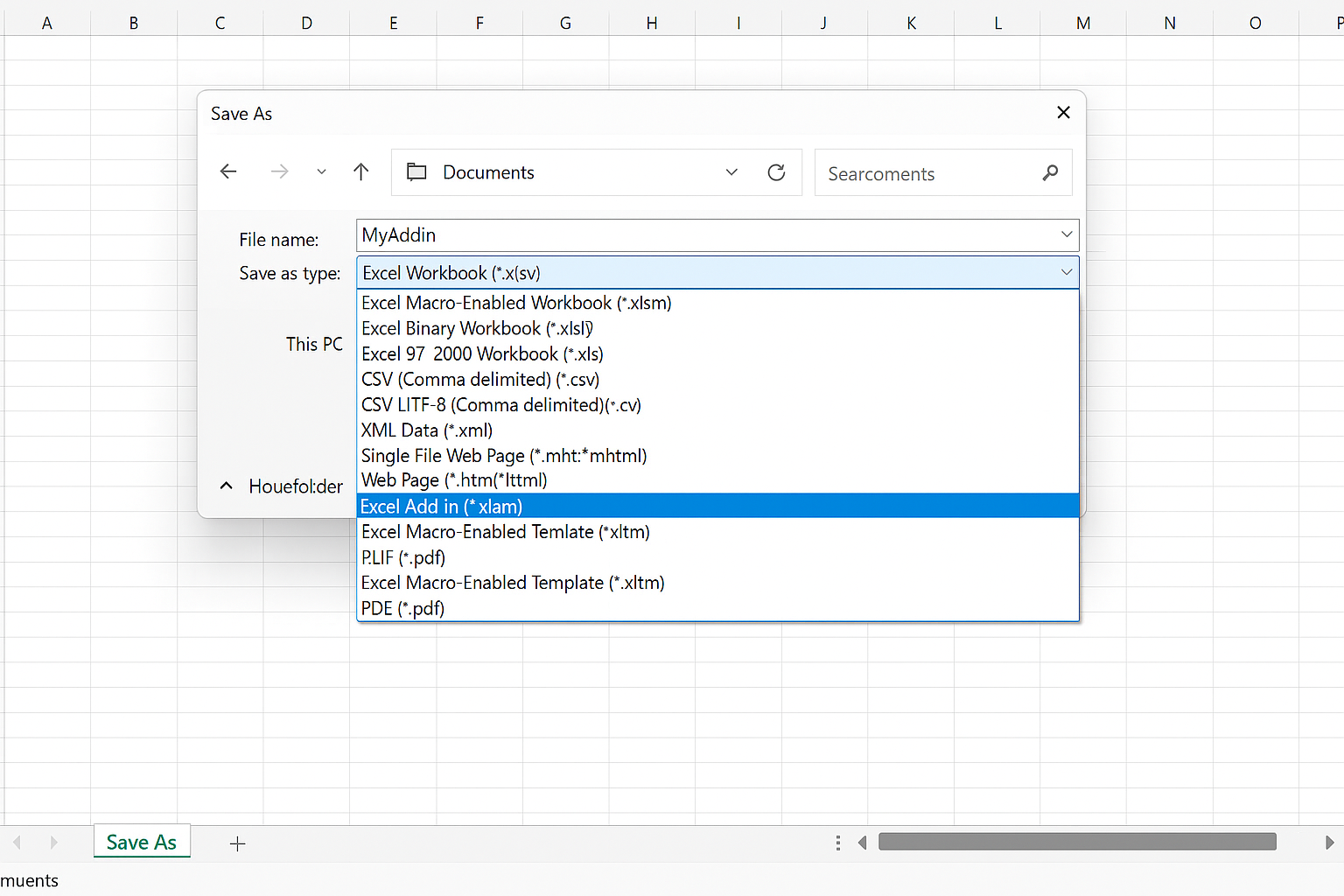1344x896 pixels.
Task: Select column G header
Action: click(565, 23)
